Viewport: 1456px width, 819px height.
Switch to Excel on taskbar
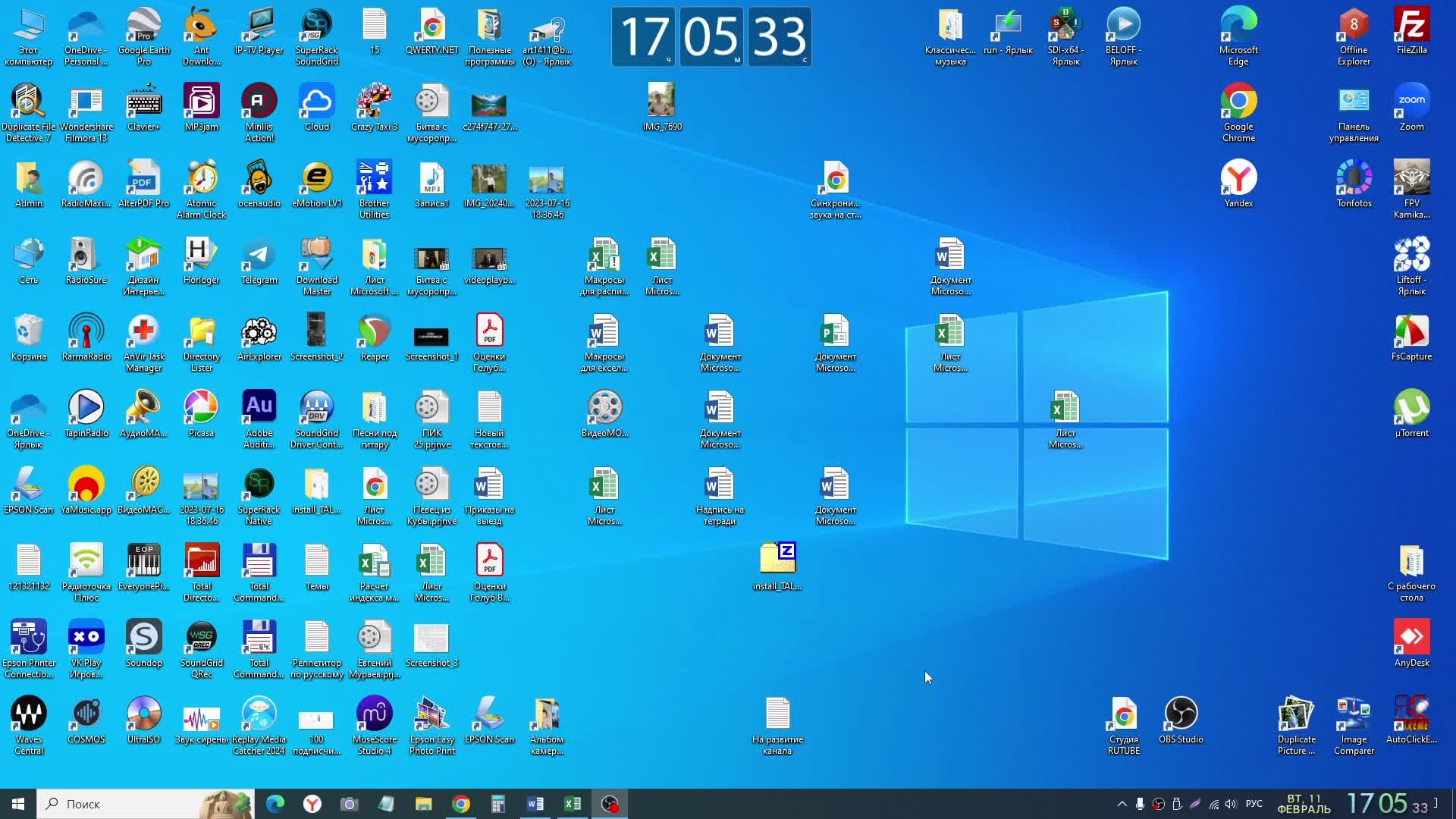coord(572,804)
